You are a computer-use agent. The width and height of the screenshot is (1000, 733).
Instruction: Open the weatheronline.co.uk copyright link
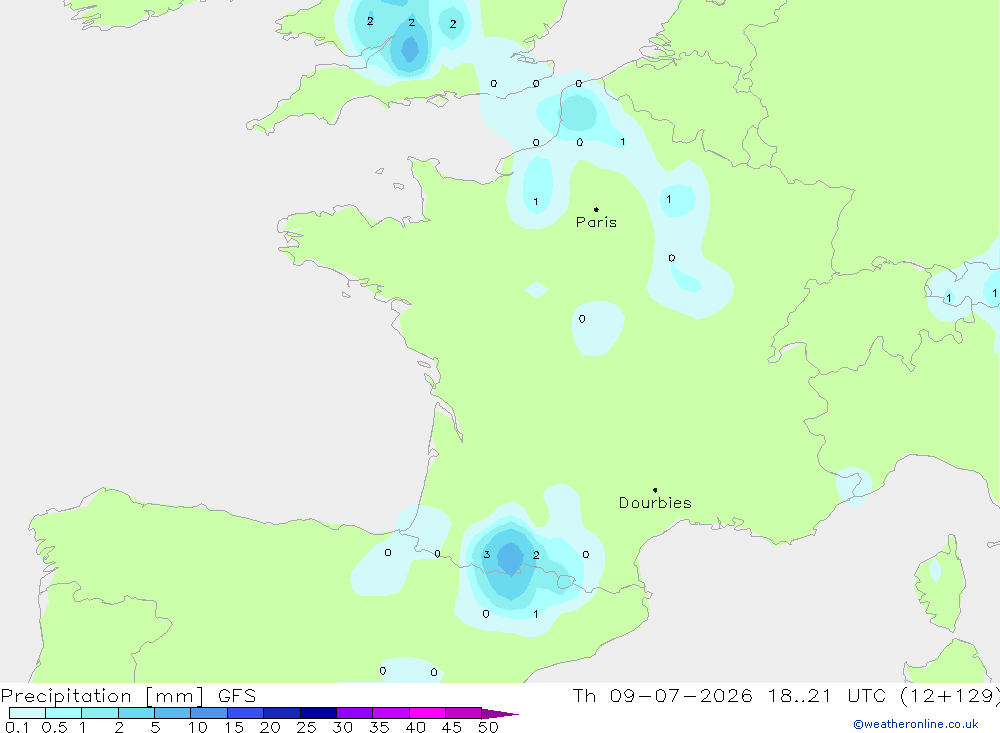(916, 724)
